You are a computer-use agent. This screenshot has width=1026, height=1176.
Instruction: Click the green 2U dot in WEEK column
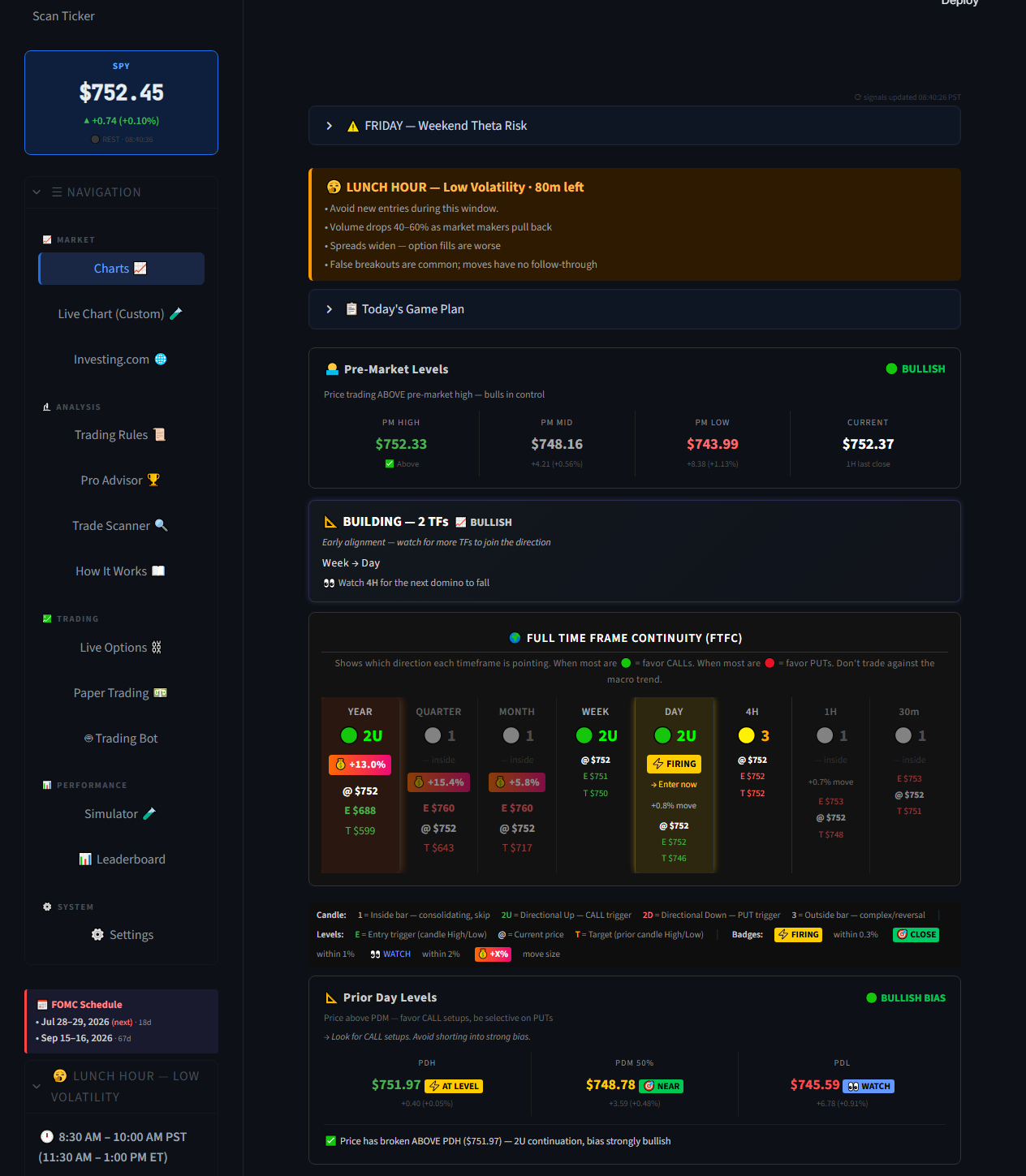tap(584, 735)
